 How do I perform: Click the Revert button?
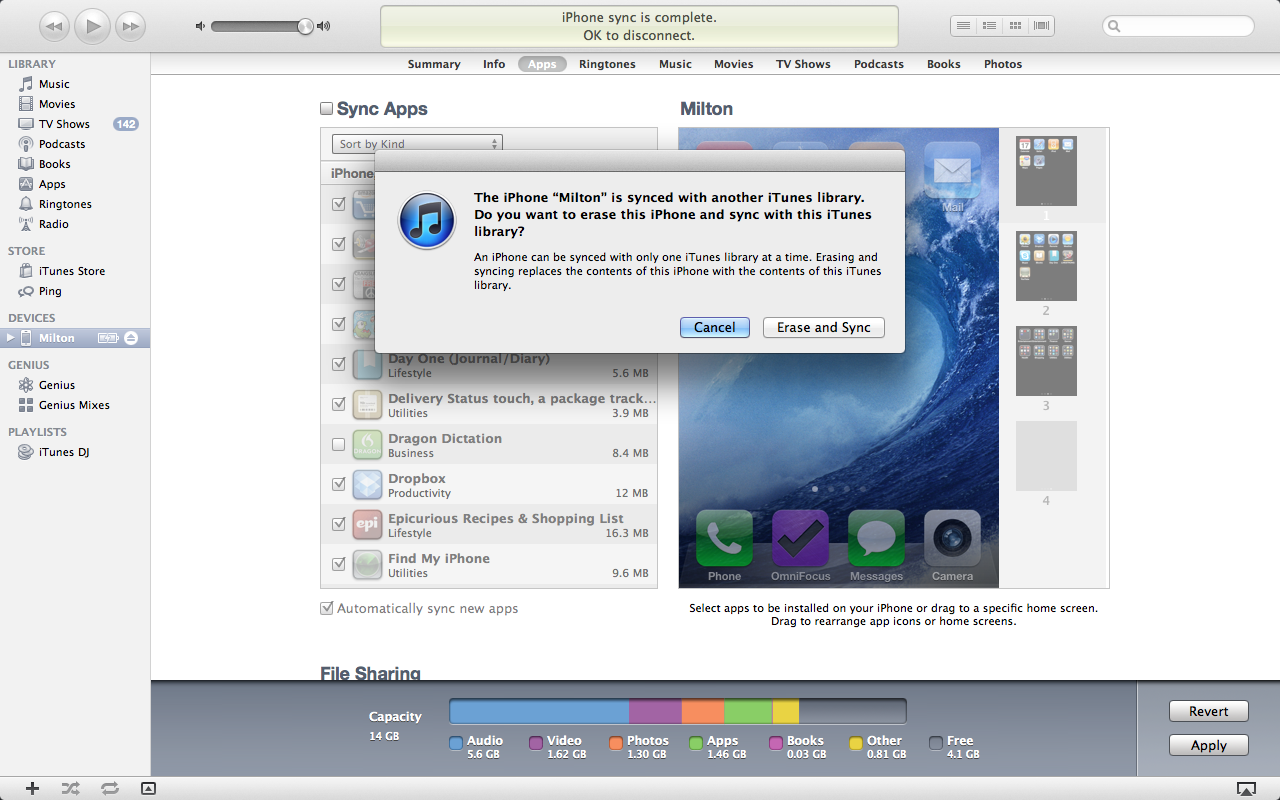[1209, 711]
